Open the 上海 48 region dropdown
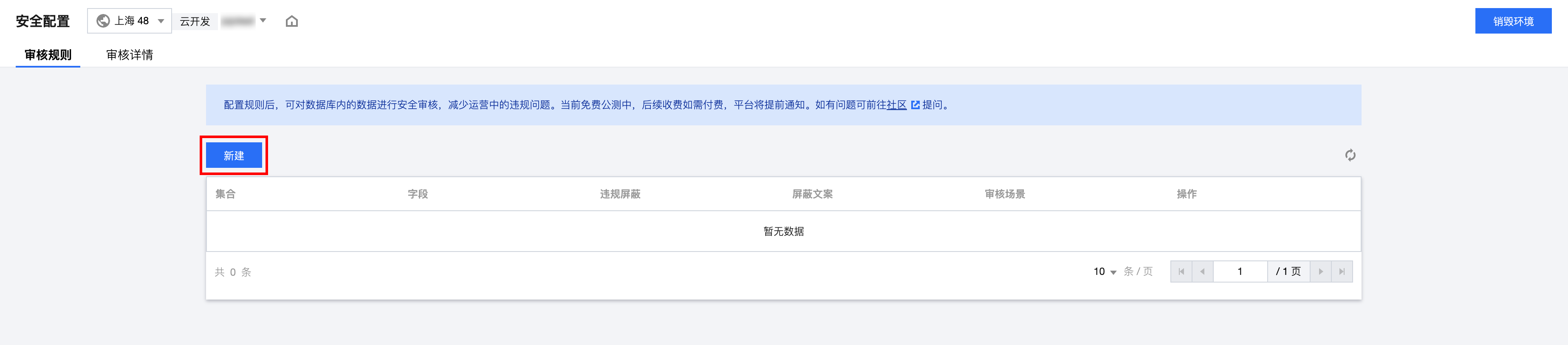 pyautogui.click(x=129, y=21)
